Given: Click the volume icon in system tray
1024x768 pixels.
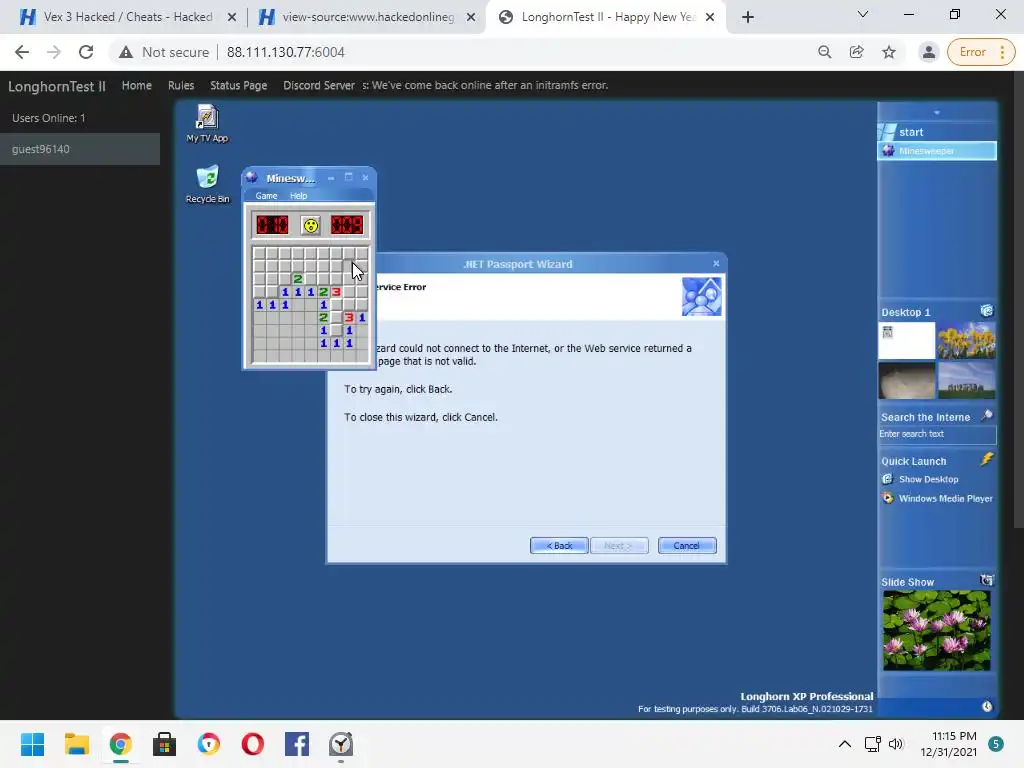Looking at the screenshot, I should coord(896,744).
